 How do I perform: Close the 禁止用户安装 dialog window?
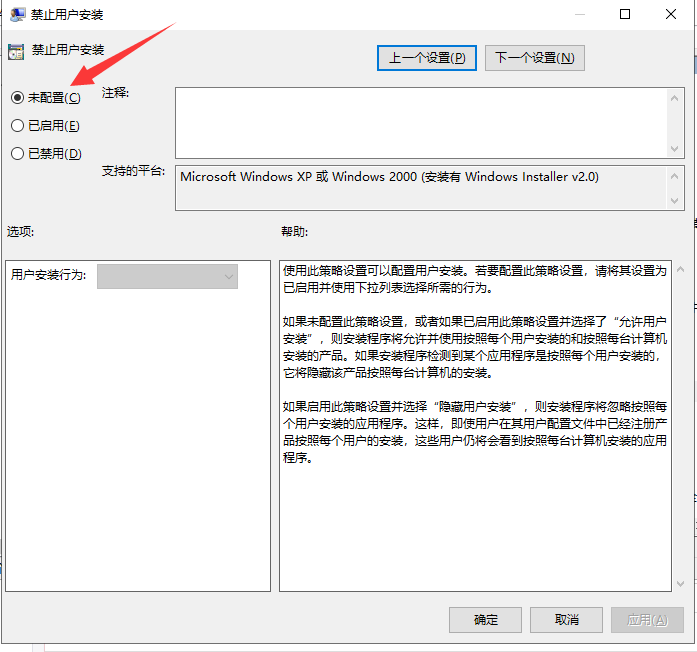tap(671, 14)
